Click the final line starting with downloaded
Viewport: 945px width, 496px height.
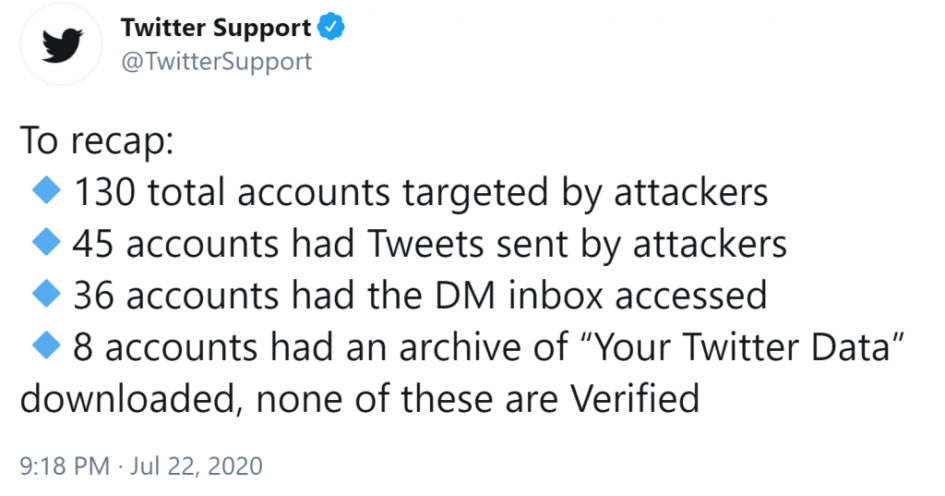click(x=360, y=399)
